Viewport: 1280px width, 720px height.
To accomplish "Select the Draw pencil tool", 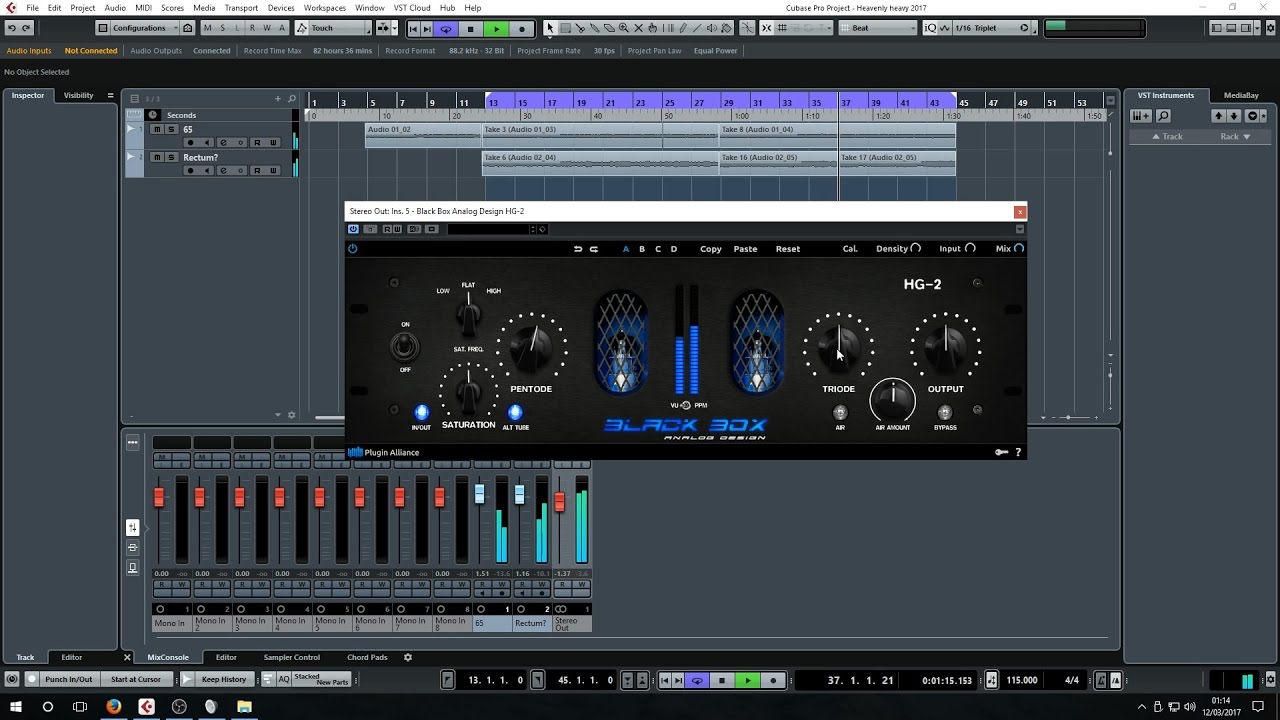I will 682,28.
